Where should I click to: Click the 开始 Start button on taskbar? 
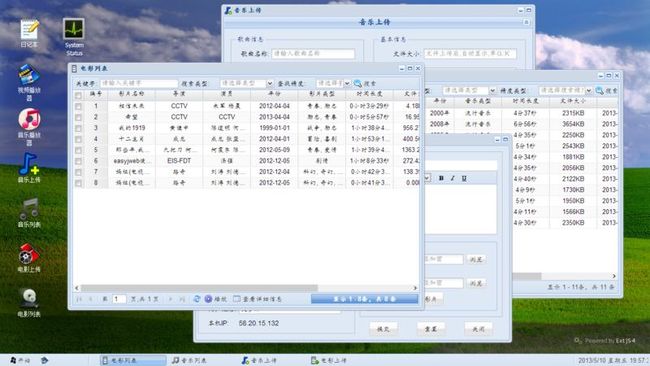(x=20, y=360)
